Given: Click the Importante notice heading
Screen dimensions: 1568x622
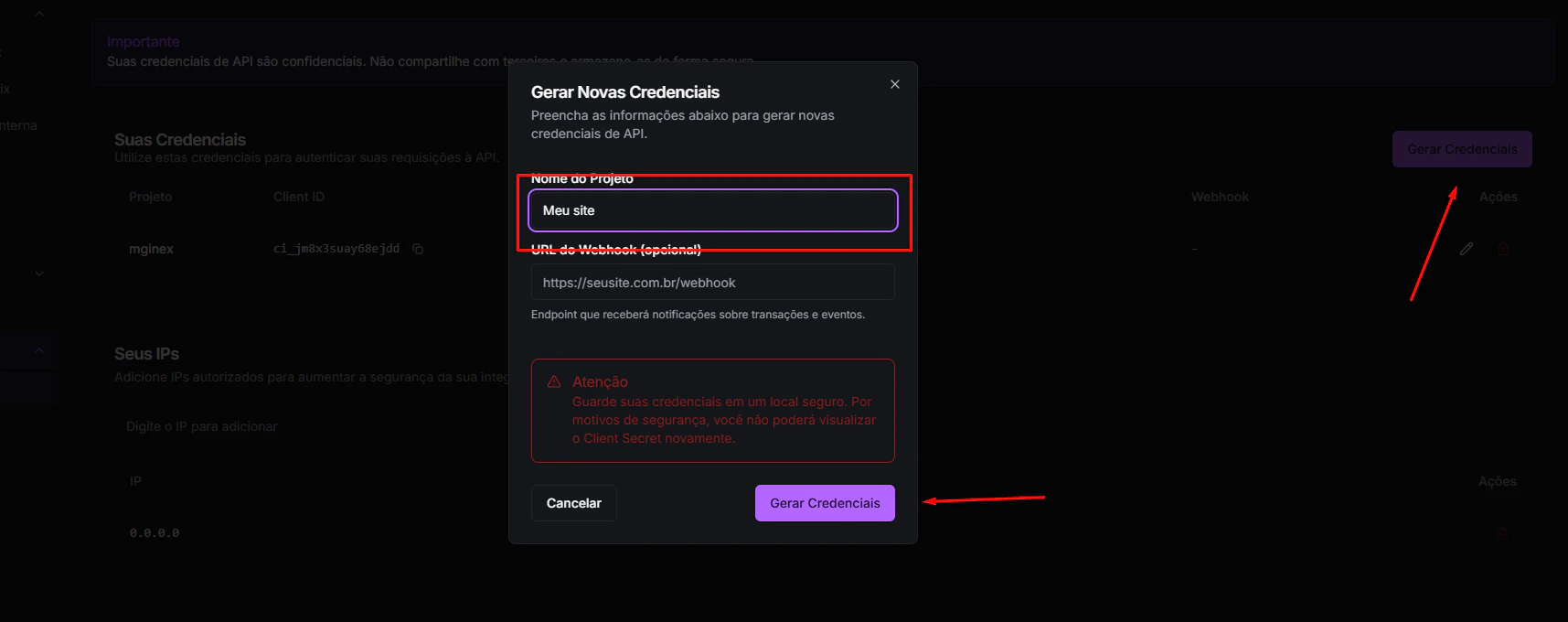Looking at the screenshot, I should click(x=144, y=41).
